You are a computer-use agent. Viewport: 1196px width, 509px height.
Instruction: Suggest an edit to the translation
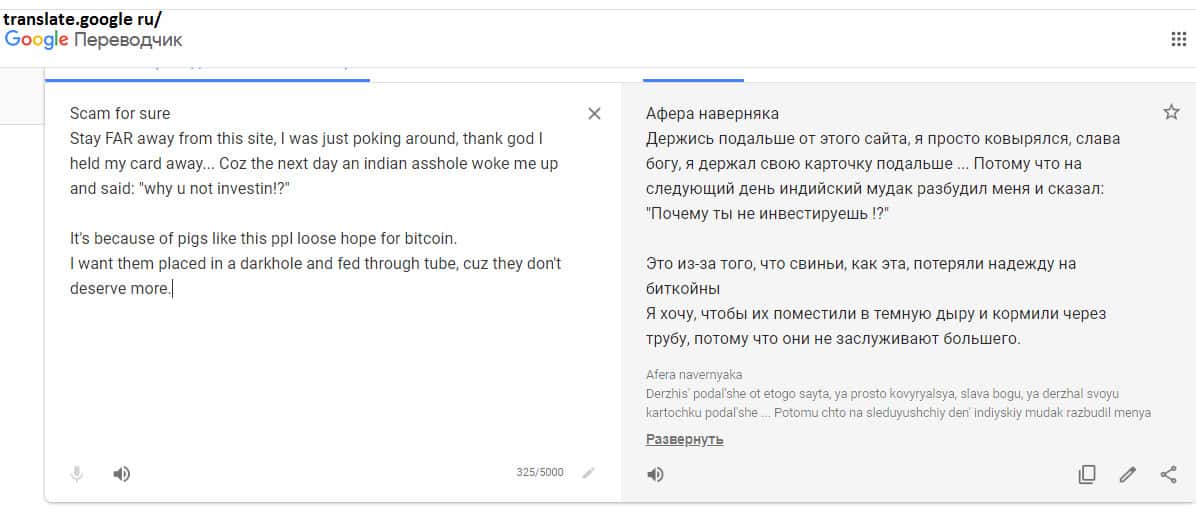(1128, 474)
